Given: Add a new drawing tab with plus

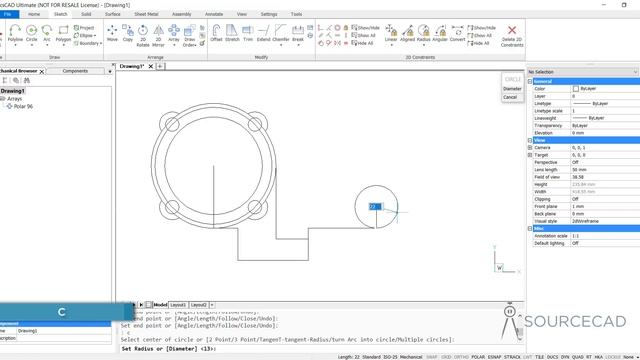Looking at the screenshot, I should point(160,66).
